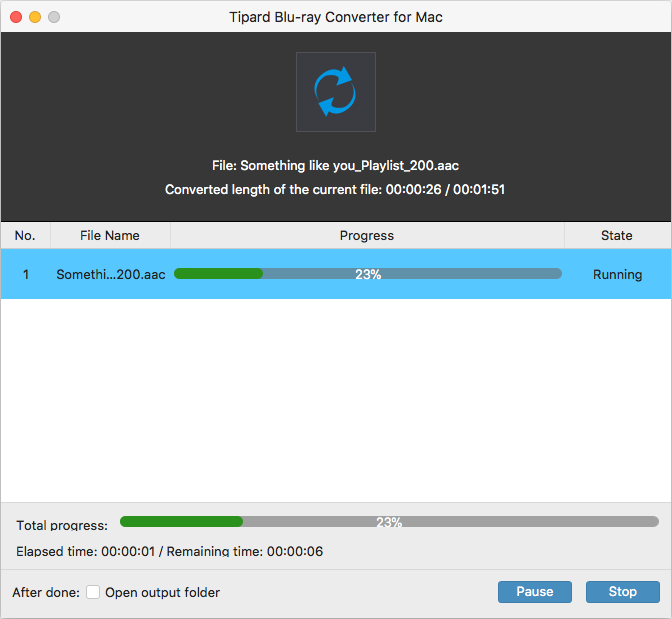This screenshot has width=672, height=619.
Task: Click the Running state cell
Action: click(617, 274)
